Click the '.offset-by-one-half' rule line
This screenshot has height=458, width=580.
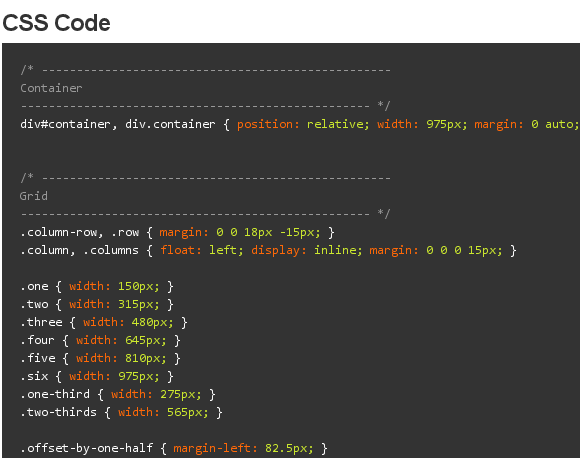pos(174,448)
